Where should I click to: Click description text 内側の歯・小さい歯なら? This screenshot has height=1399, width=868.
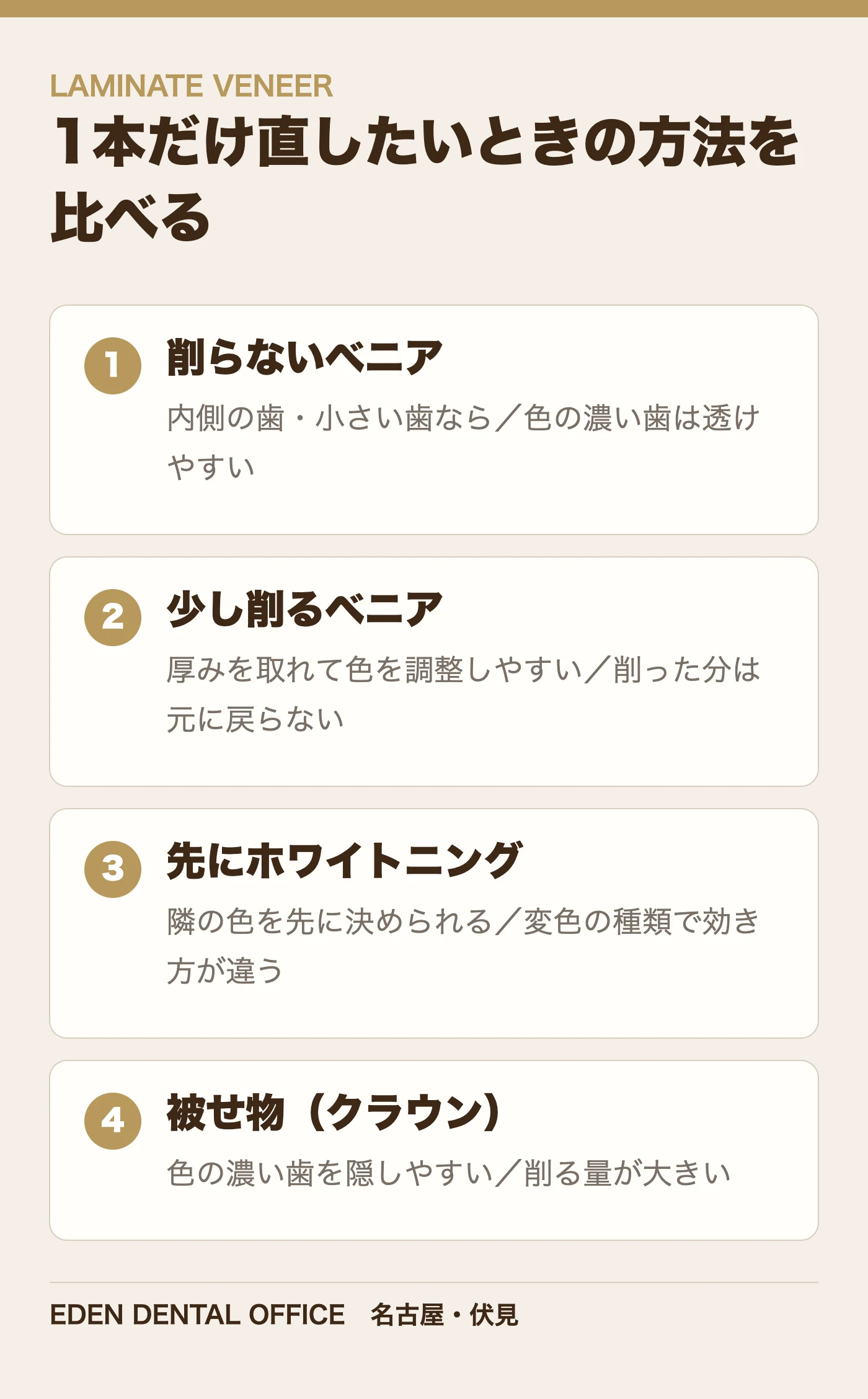329,418
